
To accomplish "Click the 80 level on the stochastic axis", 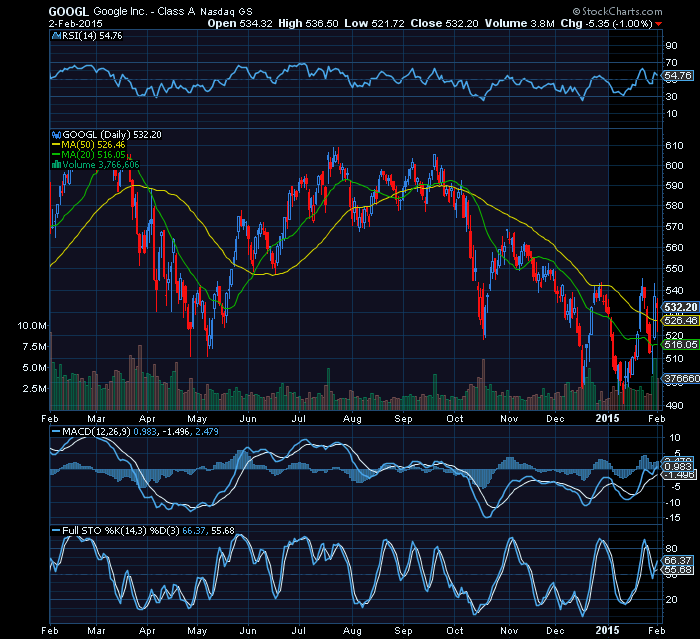I will pos(671,548).
